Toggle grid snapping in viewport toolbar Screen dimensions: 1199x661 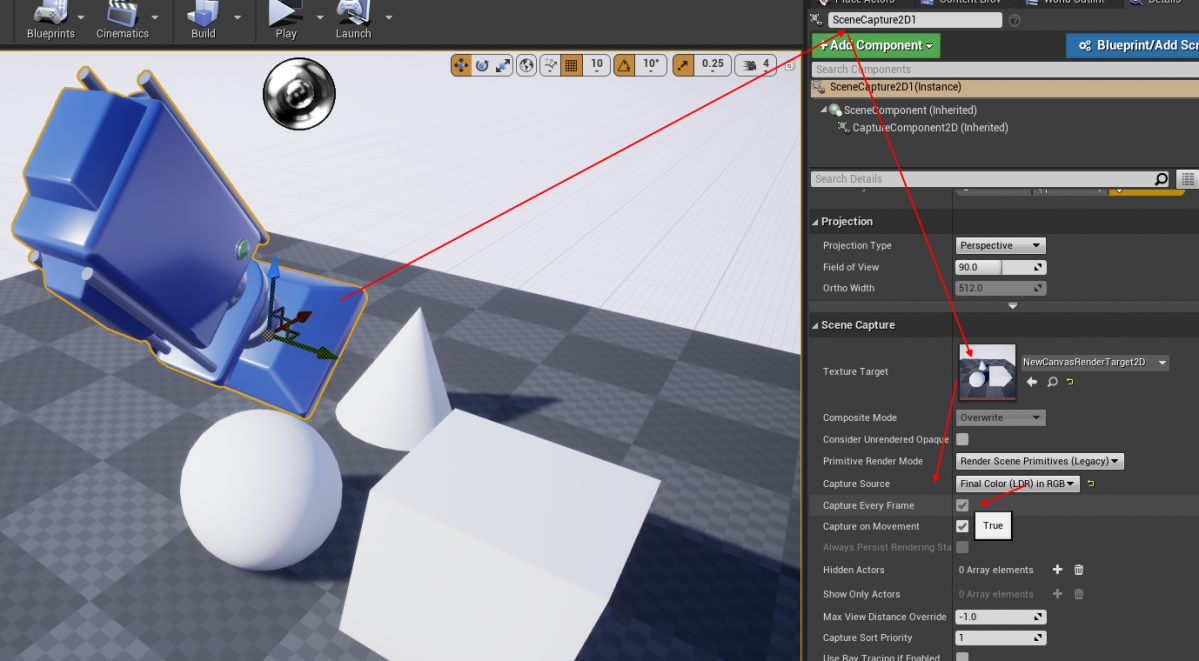click(572, 65)
